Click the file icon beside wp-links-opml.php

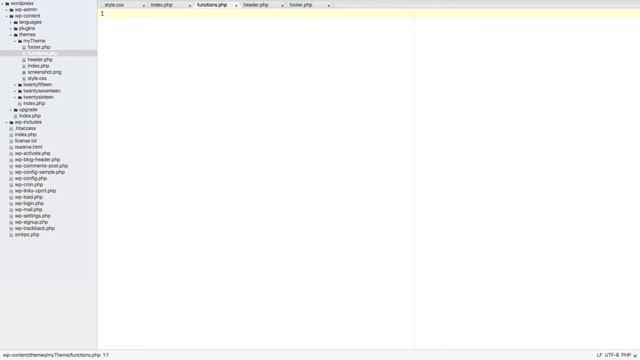tap(11, 191)
